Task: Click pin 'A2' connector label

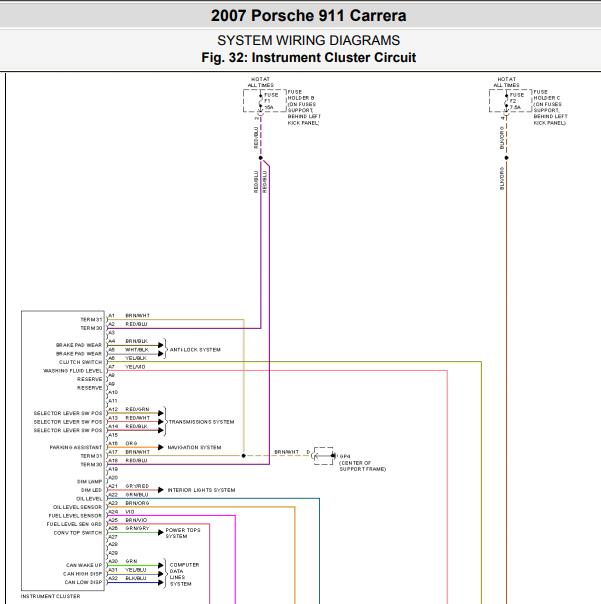Action: click(111, 324)
